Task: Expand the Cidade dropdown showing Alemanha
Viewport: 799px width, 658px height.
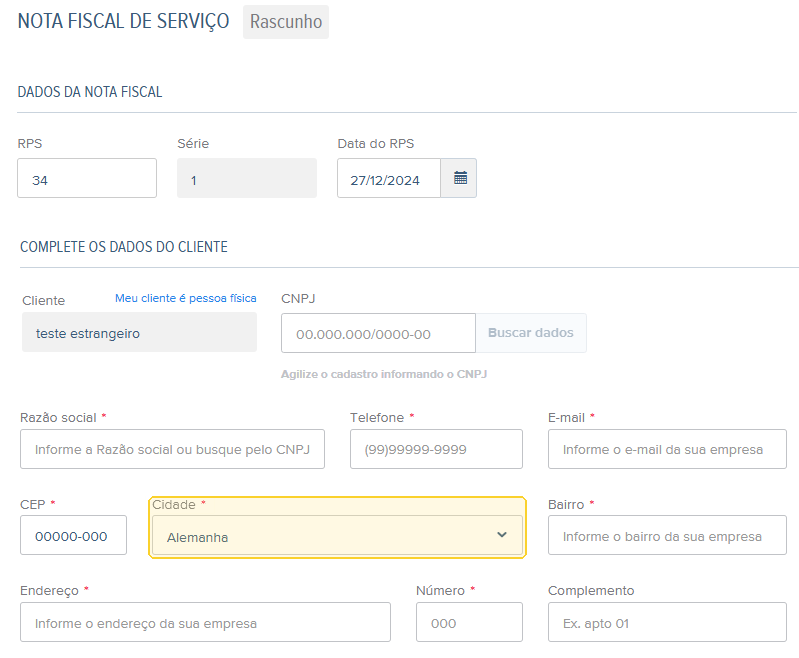Action: coord(337,535)
